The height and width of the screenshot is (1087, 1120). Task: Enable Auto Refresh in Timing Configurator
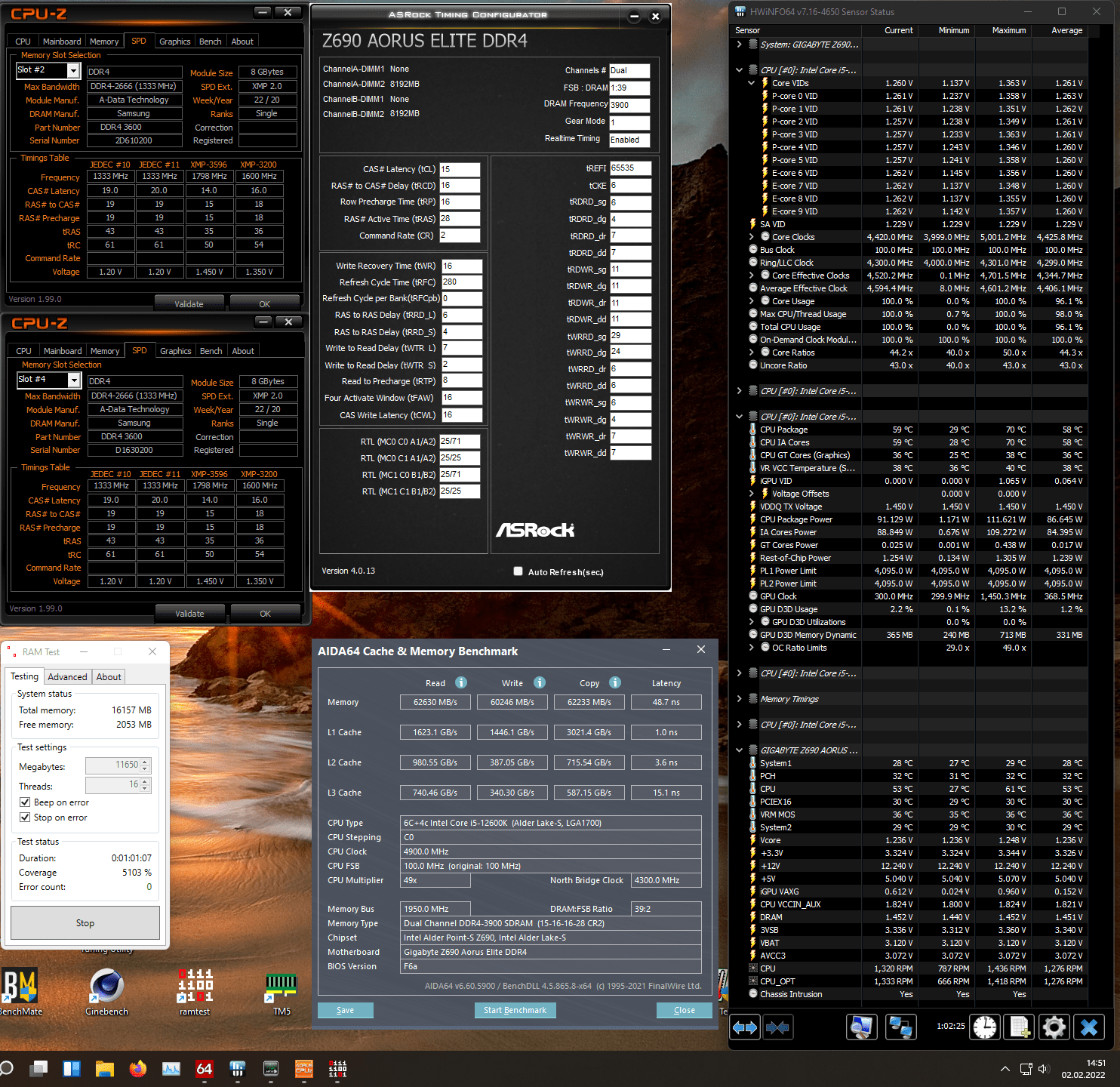pyautogui.click(x=518, y=571)
